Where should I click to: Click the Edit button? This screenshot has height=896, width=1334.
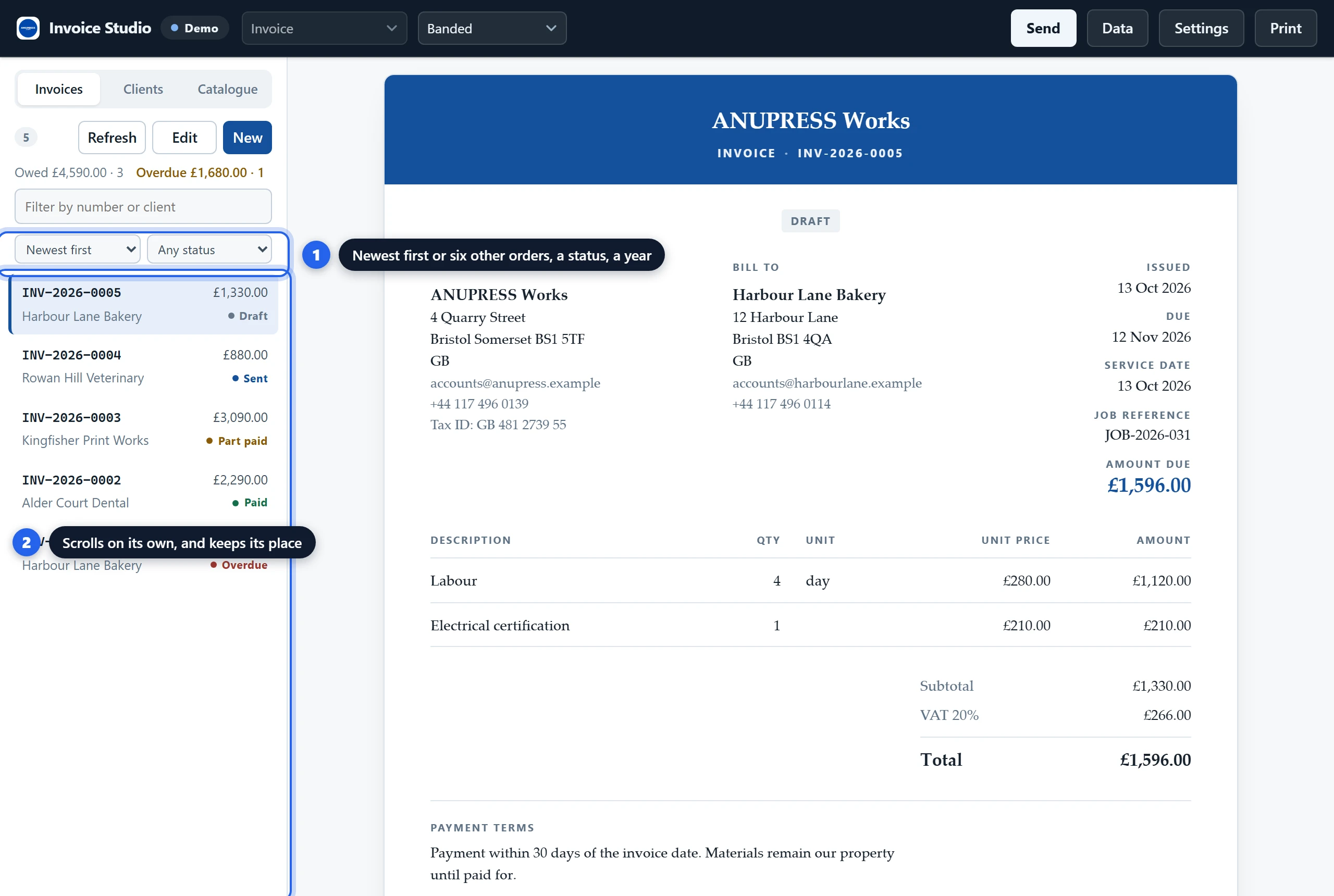point(184,138)
